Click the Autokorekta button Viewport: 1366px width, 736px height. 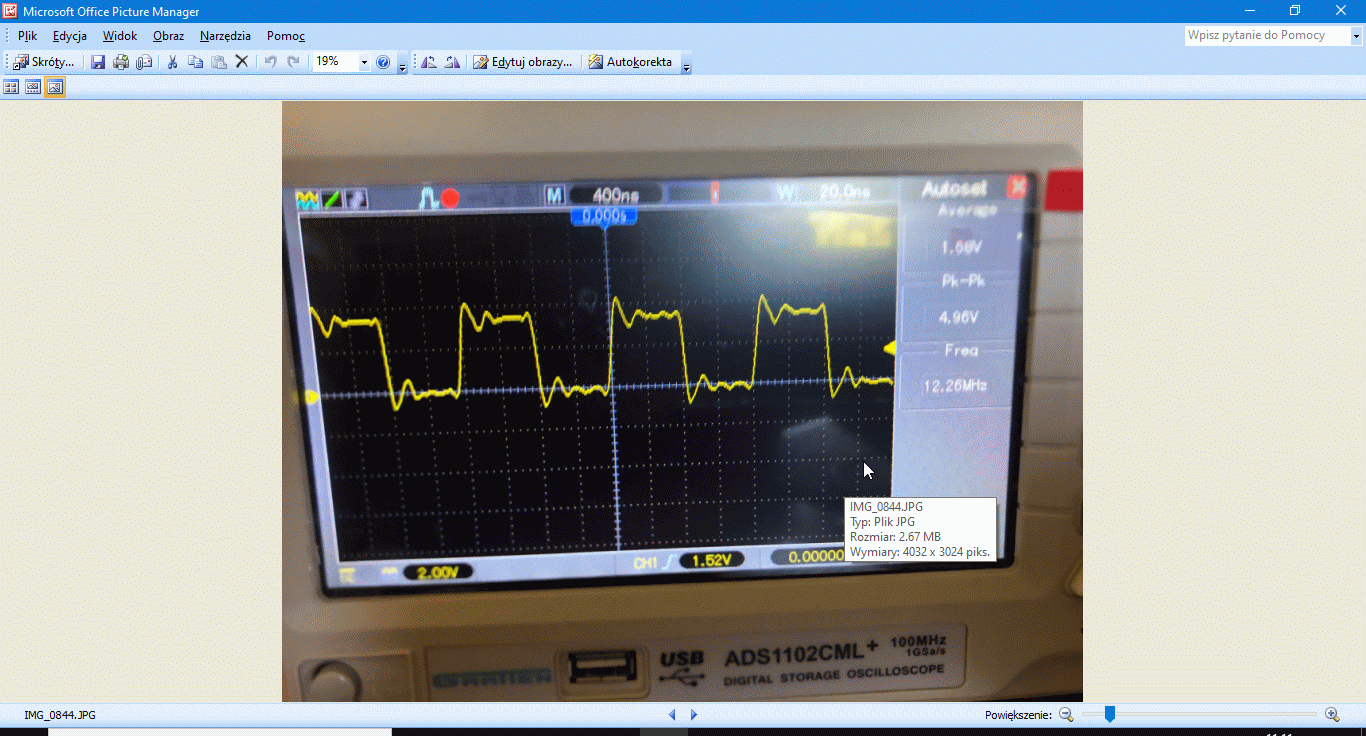(x=630, y=62)
